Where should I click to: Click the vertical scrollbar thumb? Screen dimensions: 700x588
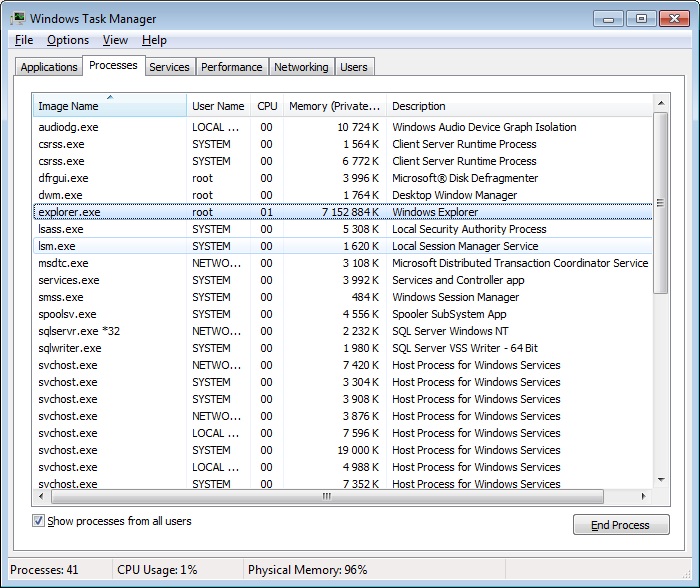click(x=660, y=203)
